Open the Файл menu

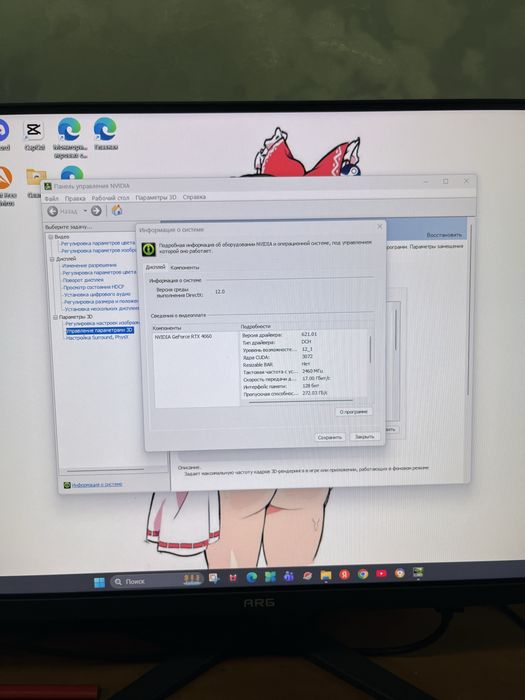52,198
